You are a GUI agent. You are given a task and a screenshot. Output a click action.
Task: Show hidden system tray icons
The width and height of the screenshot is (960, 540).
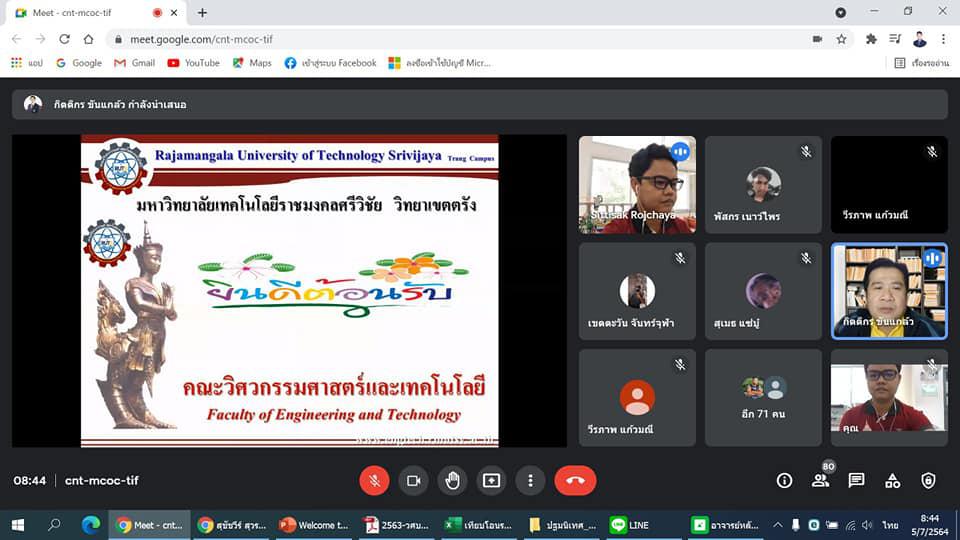coord(778,525)
